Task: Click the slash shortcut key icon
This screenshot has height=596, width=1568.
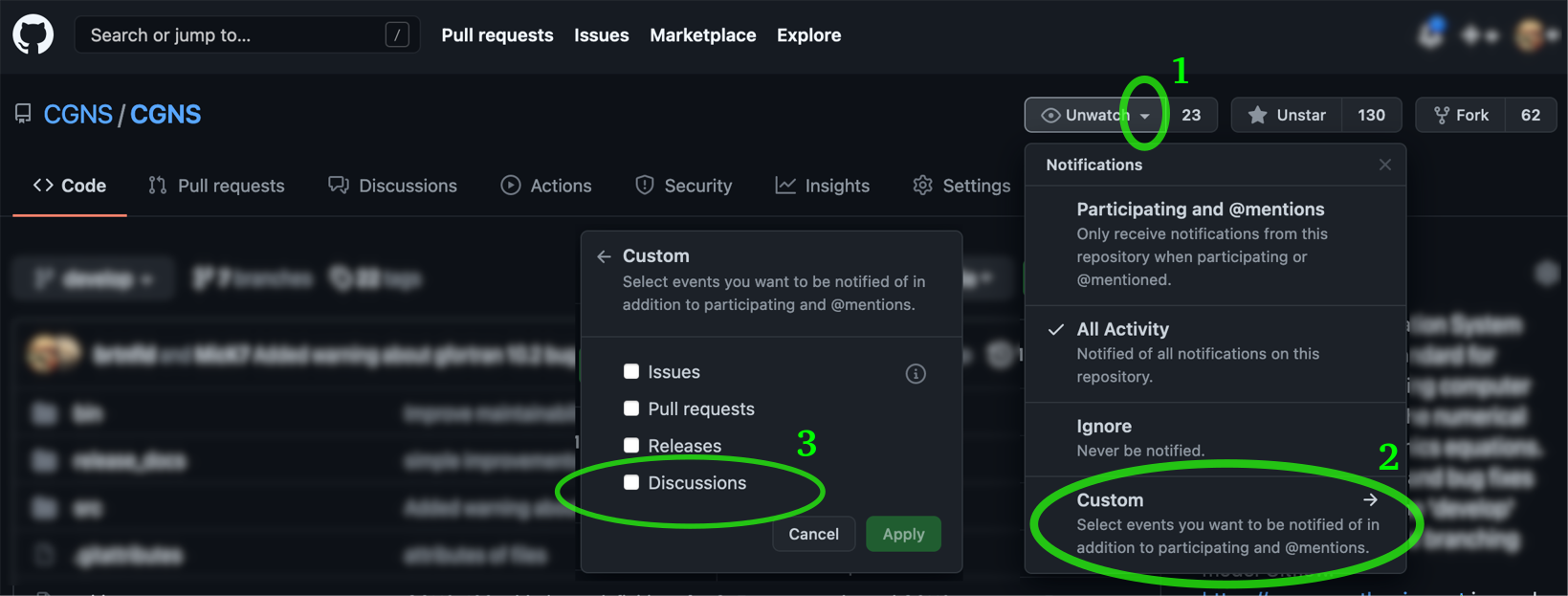Action: tap(397, 35)
